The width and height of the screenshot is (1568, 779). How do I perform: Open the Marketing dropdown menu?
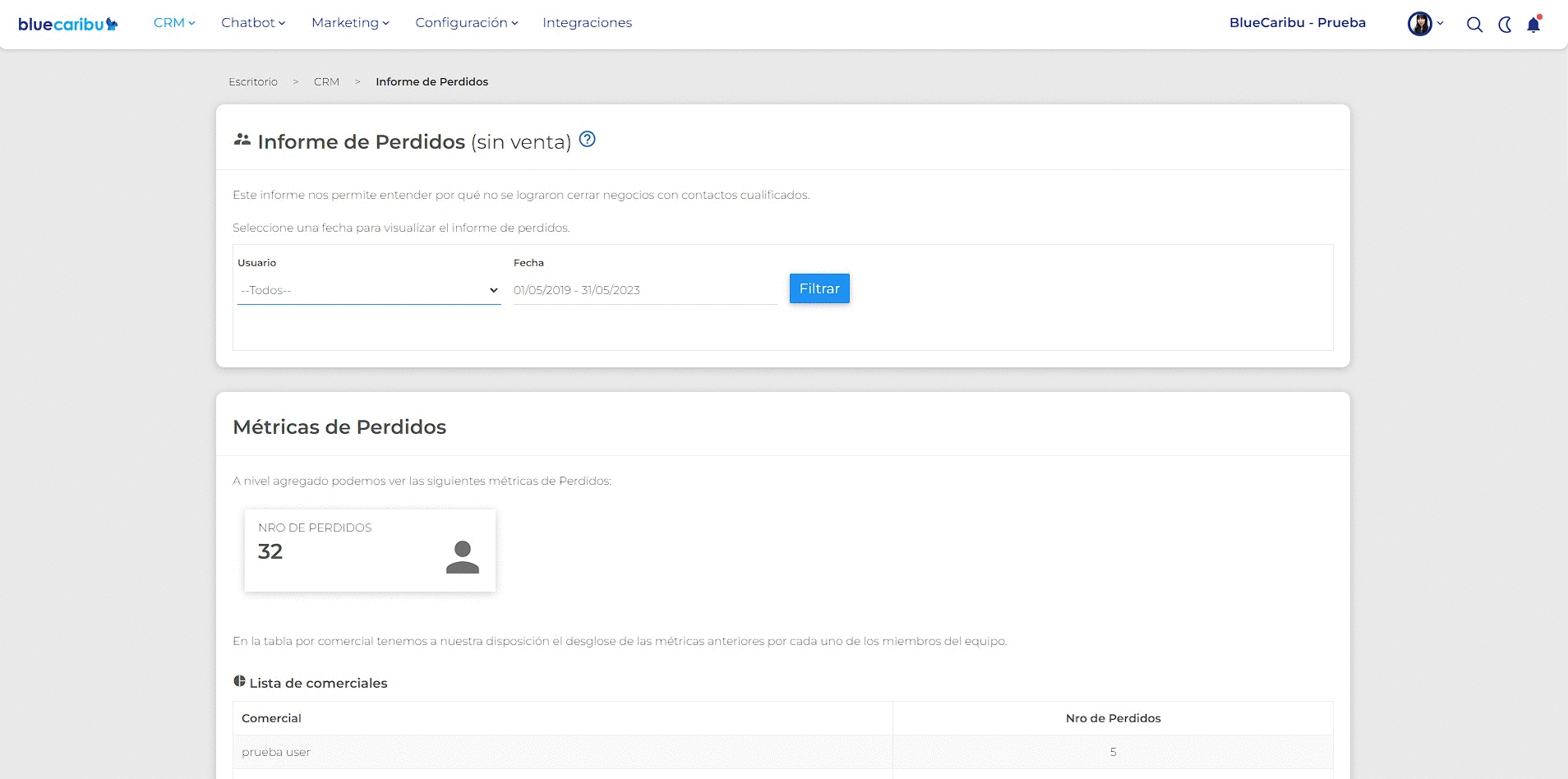[x=350, y=23]
